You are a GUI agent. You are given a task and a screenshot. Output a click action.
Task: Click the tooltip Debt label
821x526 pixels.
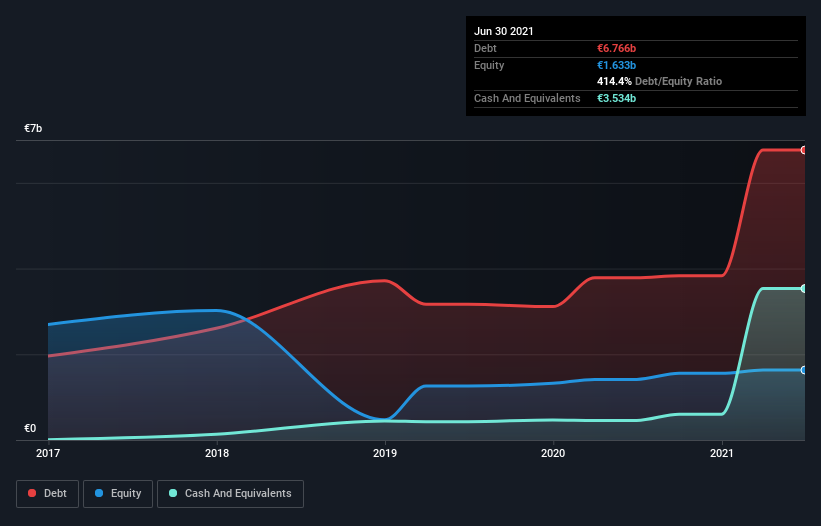coord(485,48)
